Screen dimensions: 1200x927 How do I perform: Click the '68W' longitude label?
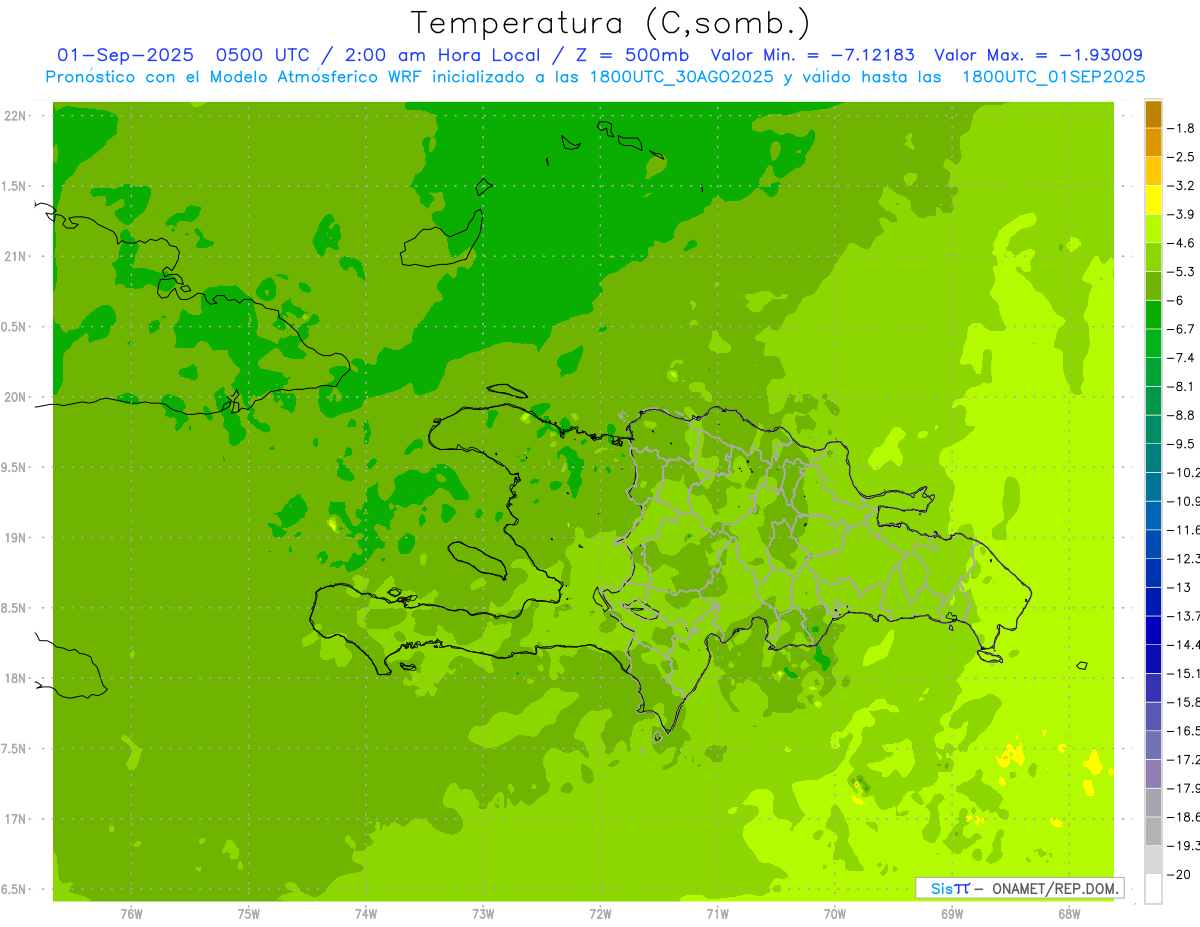pos(1069,914)
